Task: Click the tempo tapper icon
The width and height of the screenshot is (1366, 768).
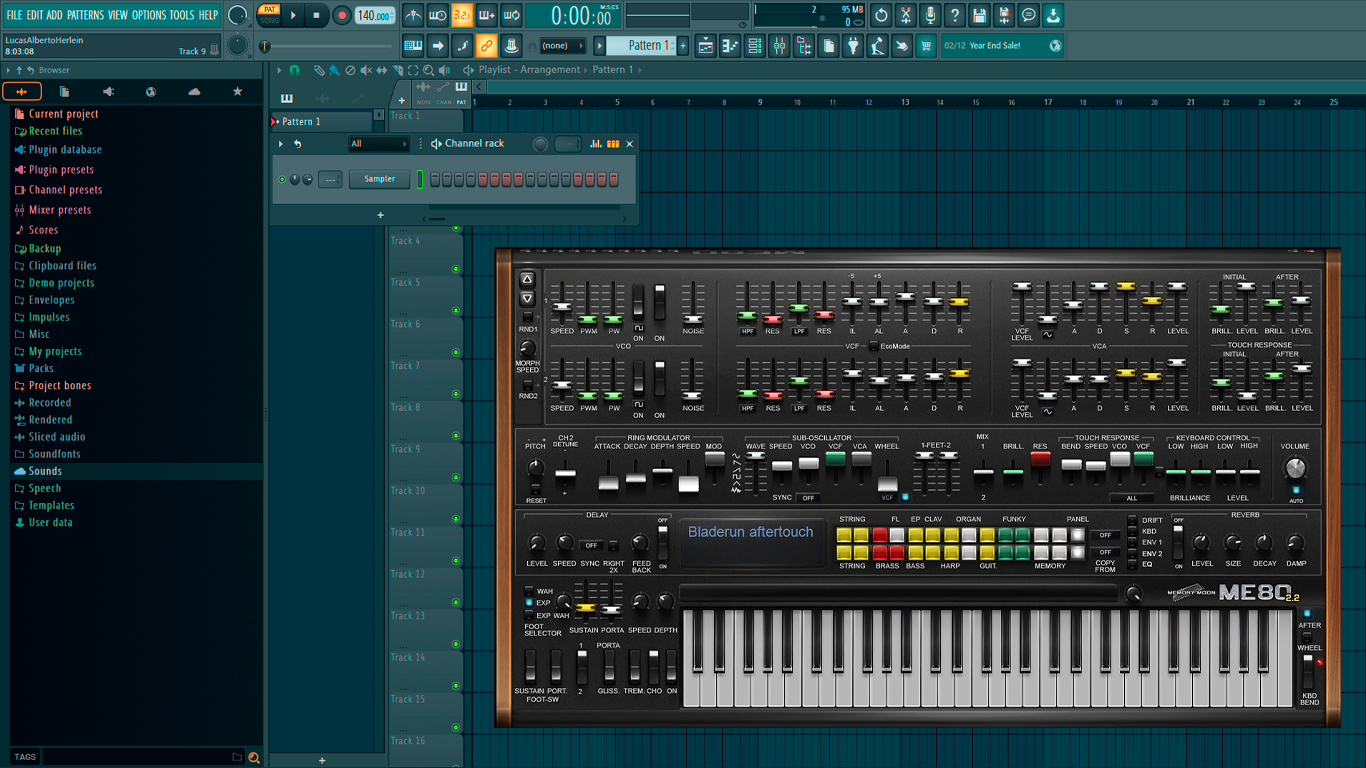Action: [877, 45]
